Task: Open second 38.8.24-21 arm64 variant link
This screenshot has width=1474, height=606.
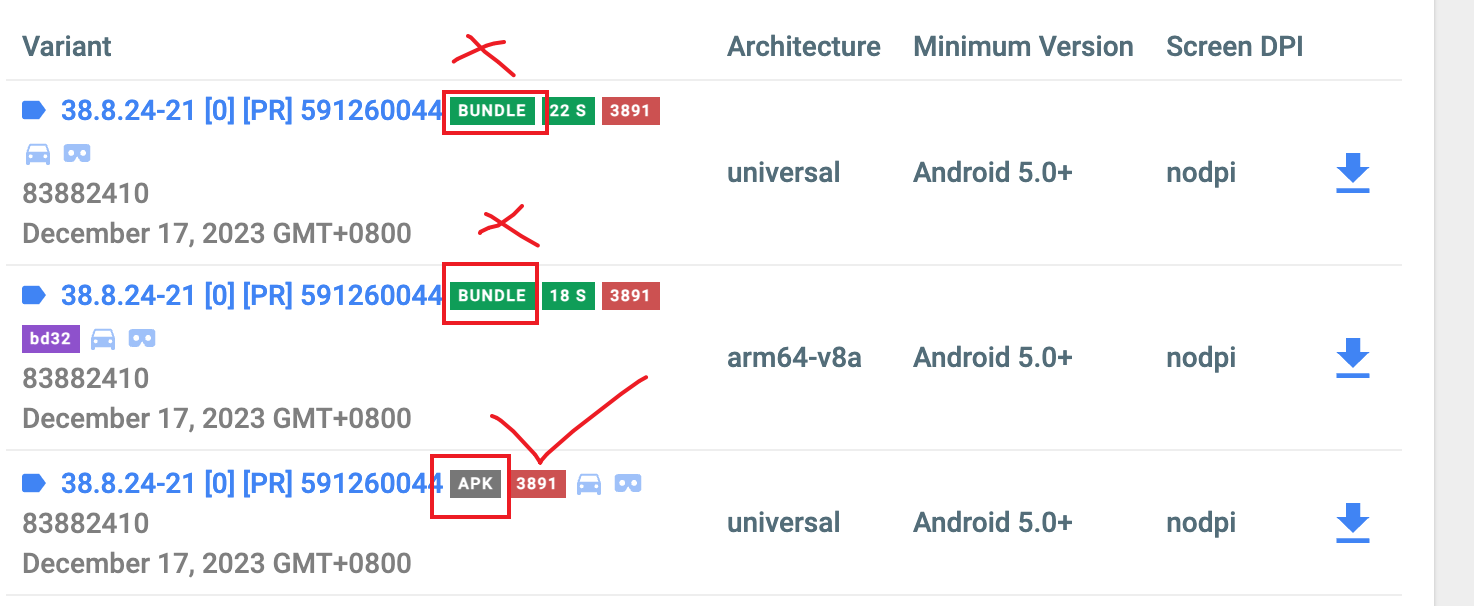Action: (x=252, y=295)
